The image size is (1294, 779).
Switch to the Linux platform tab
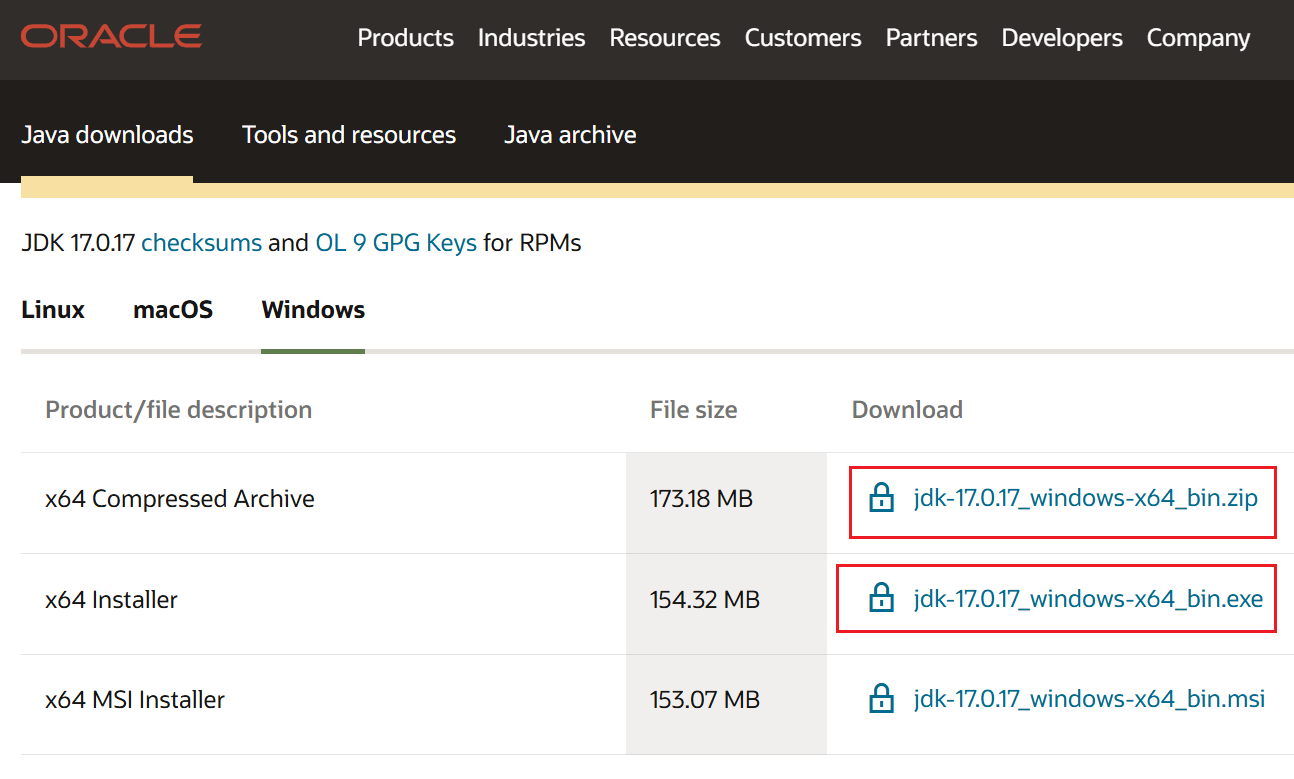pyautogui.click(x=53, y=310)
